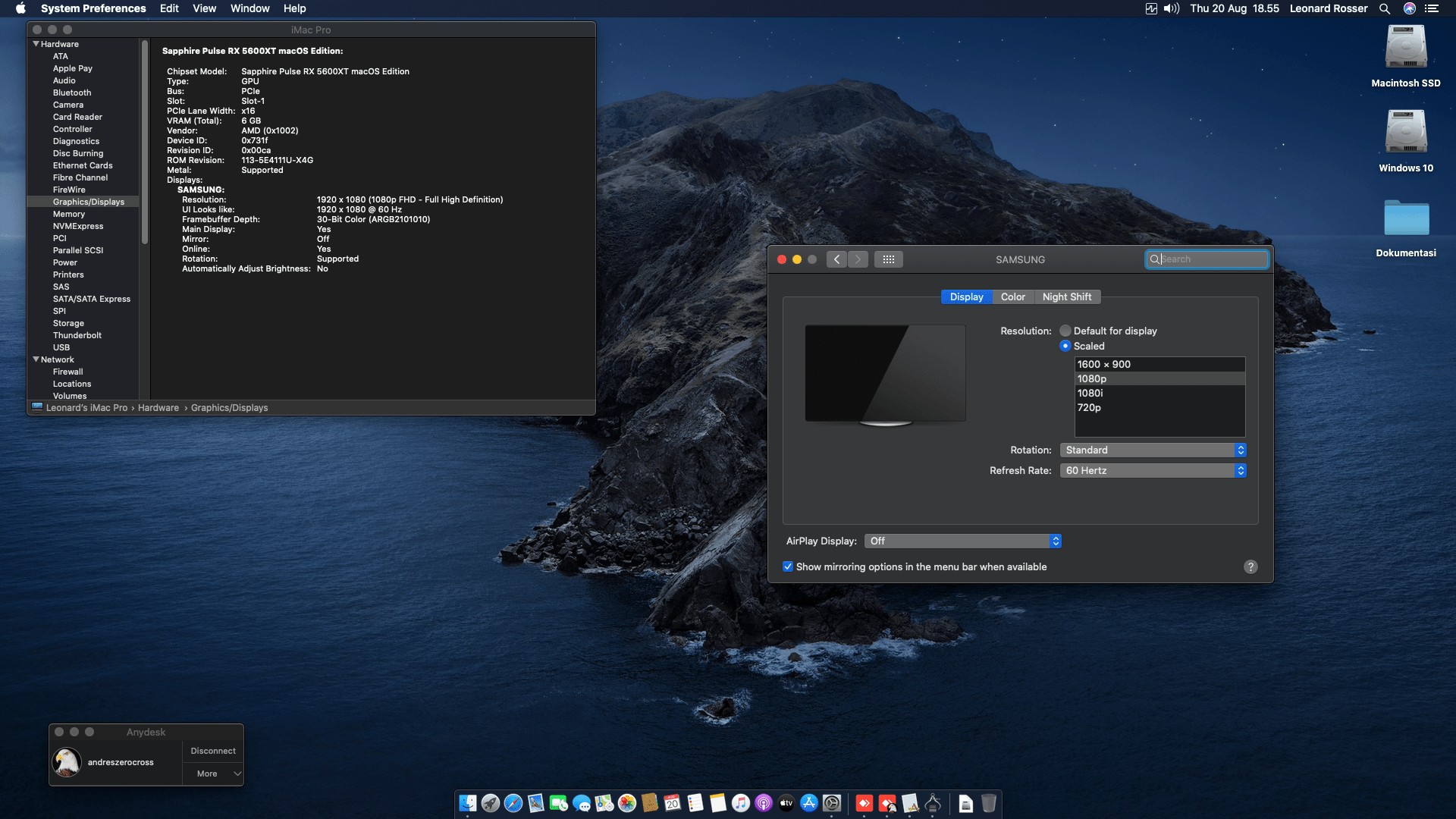Select Default for display radio button
The height and width of the screenshot is (819, 1456).
(x=1065, y=331)
